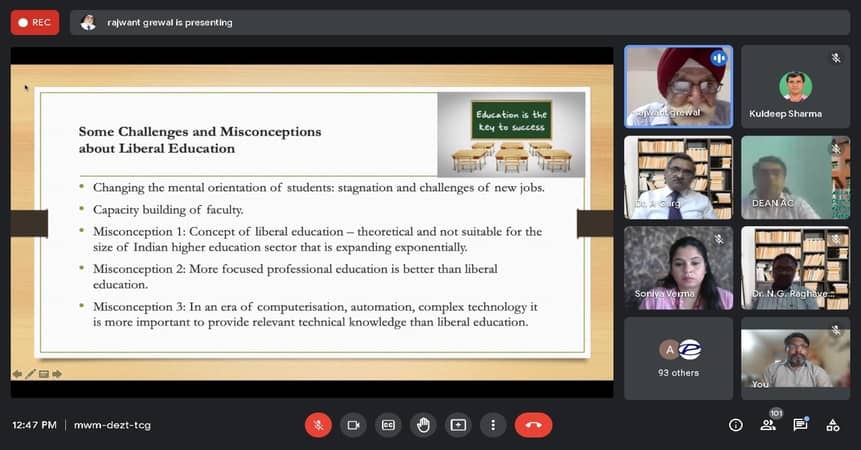Leave the call with red hang-up button

(x=533, y=425)
